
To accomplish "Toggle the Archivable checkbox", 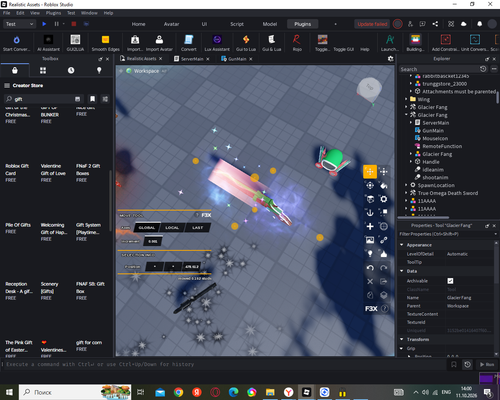I will pyautogui.click(x=450, y=281).
